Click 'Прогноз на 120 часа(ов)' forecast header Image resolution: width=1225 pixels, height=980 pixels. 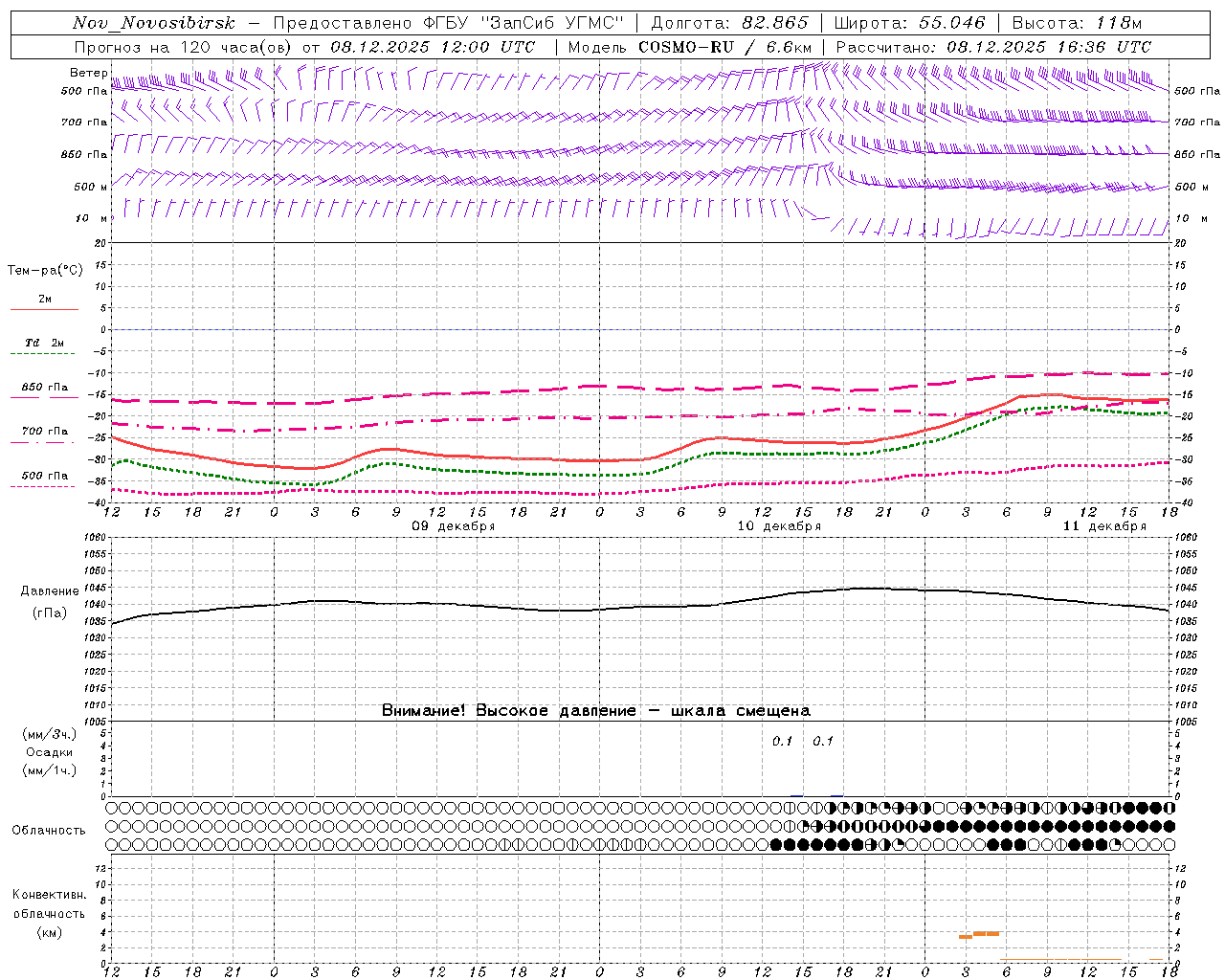click(184, 47)
